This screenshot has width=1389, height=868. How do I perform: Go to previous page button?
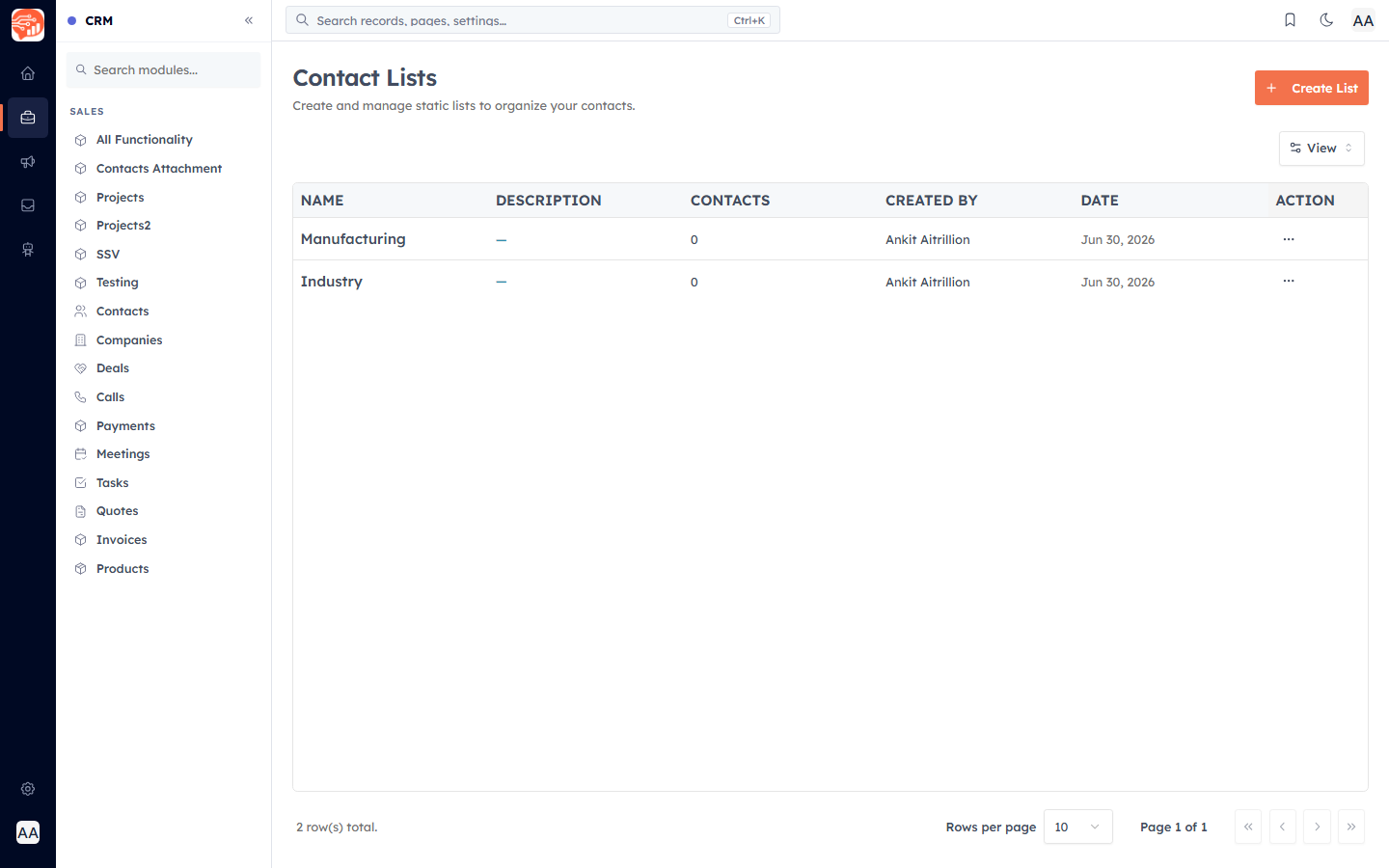1283,827
